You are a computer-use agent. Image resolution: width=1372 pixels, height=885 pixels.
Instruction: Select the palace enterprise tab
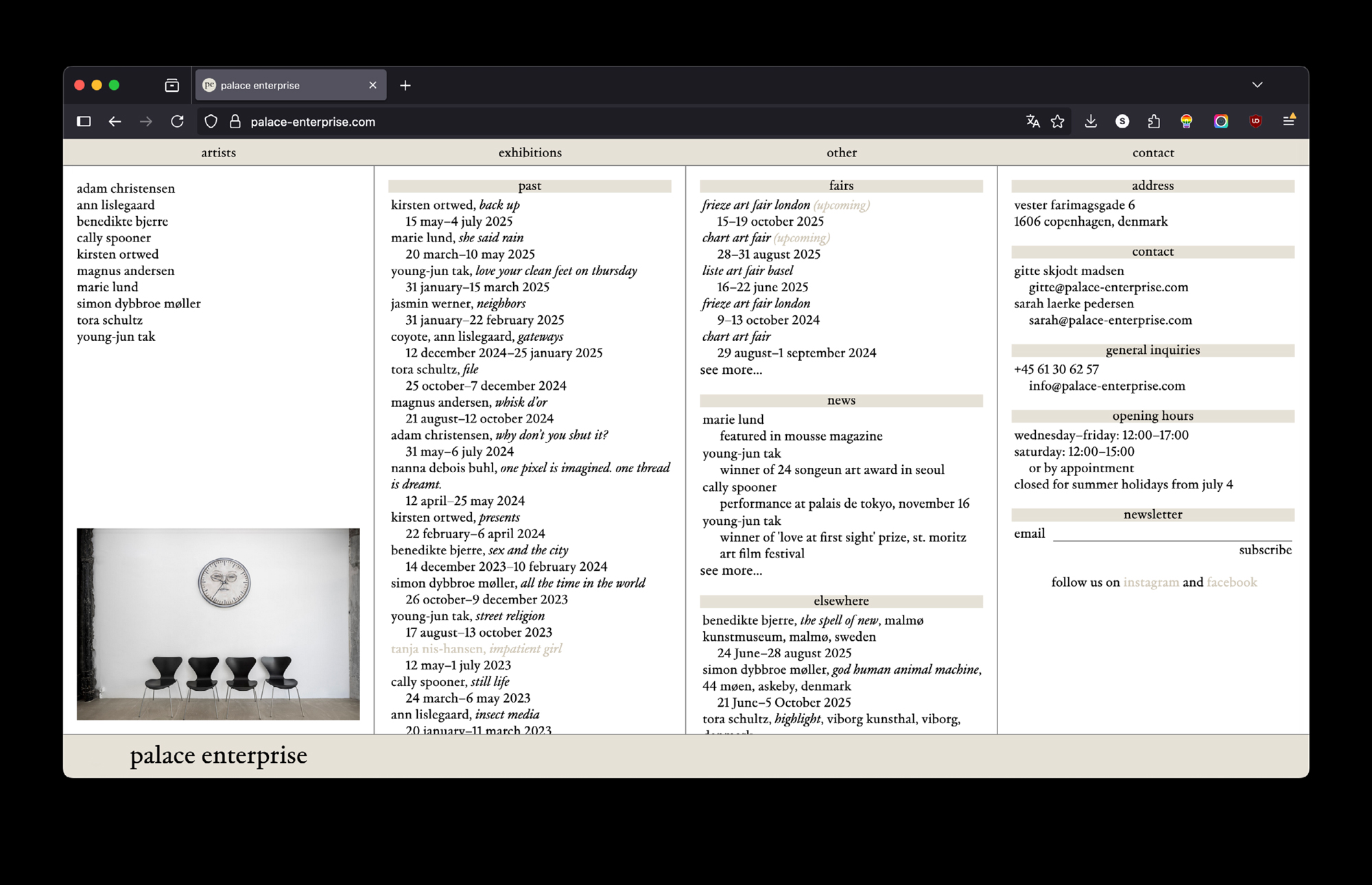(x=291, y=85)
